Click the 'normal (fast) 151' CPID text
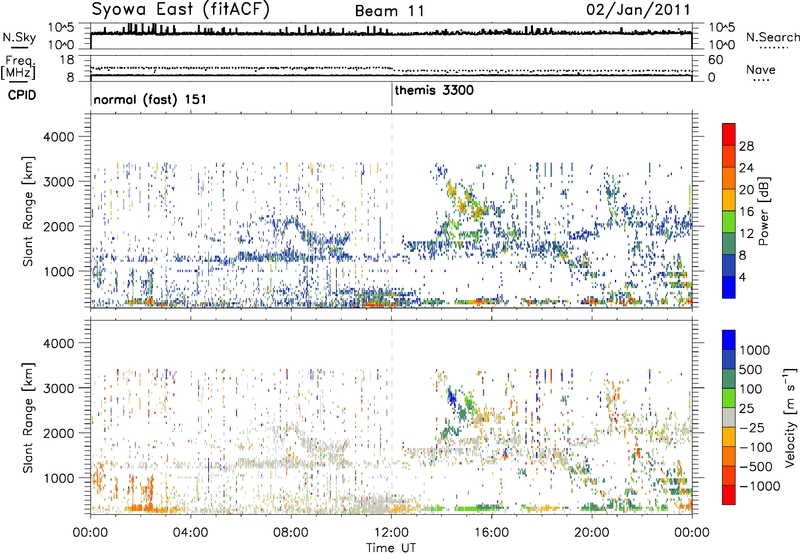 click(150, 99)
